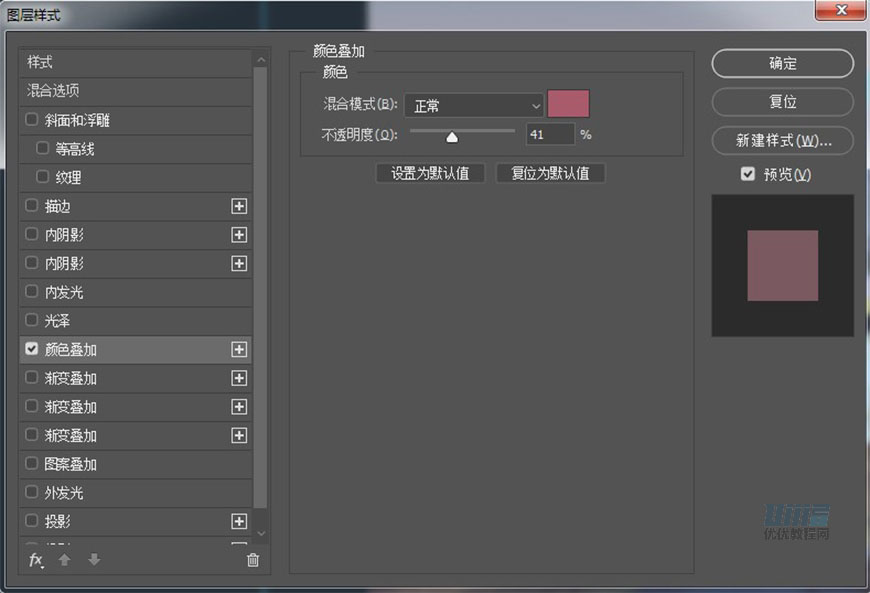Open the 混合模式 dropdown showing 正常
870x593 pixels.
[474, 105]
